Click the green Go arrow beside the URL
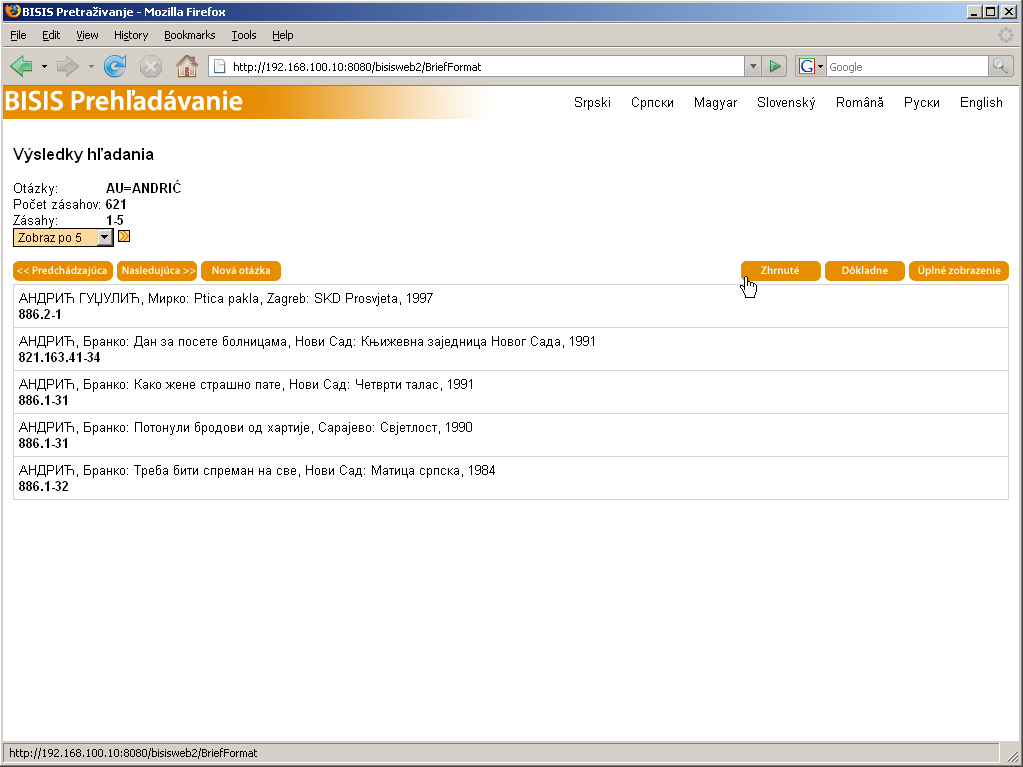 (x=774, y=67)
